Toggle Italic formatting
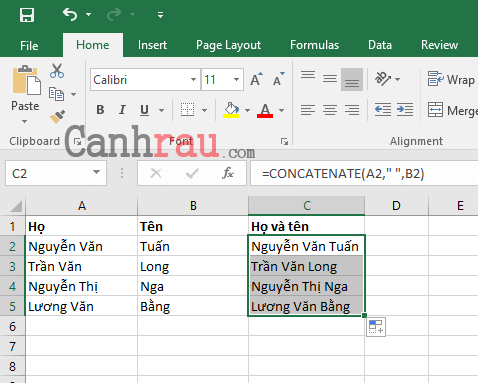478x383 pixels. coord(122,110)
